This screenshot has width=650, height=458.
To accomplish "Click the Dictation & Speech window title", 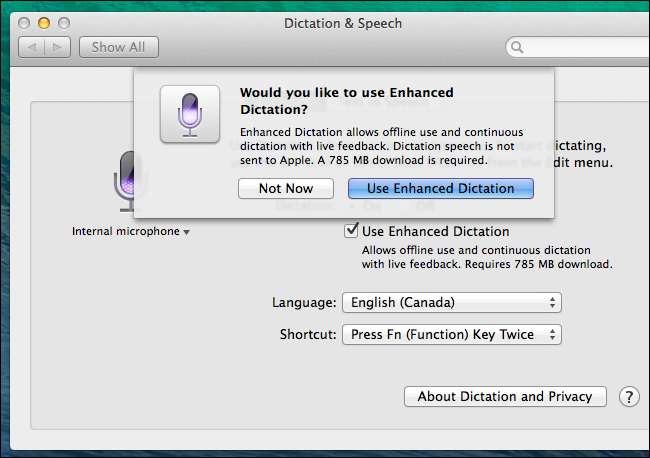I will click(343, 23).
